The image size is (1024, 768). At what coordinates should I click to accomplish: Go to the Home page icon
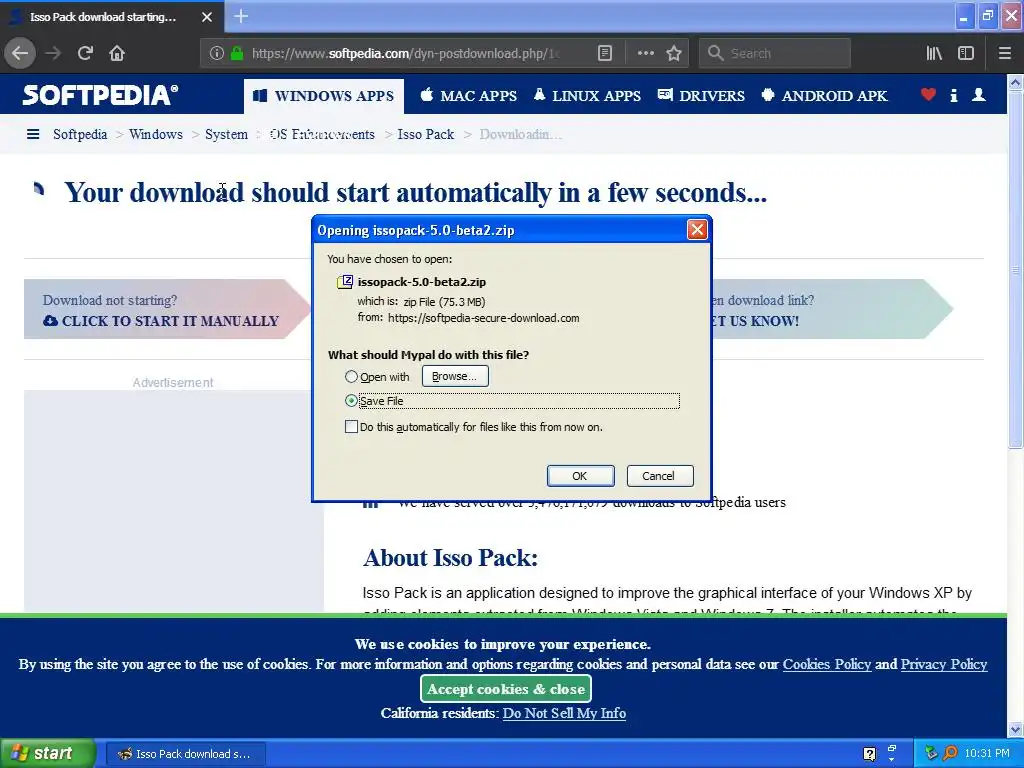(x=117, y=53)
